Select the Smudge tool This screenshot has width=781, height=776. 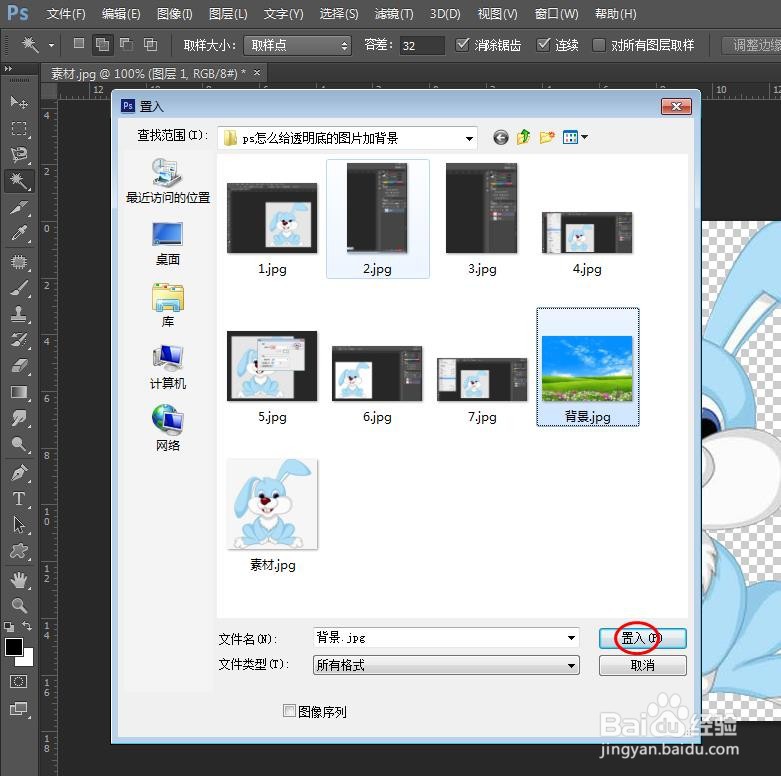(x=19, y=418)
